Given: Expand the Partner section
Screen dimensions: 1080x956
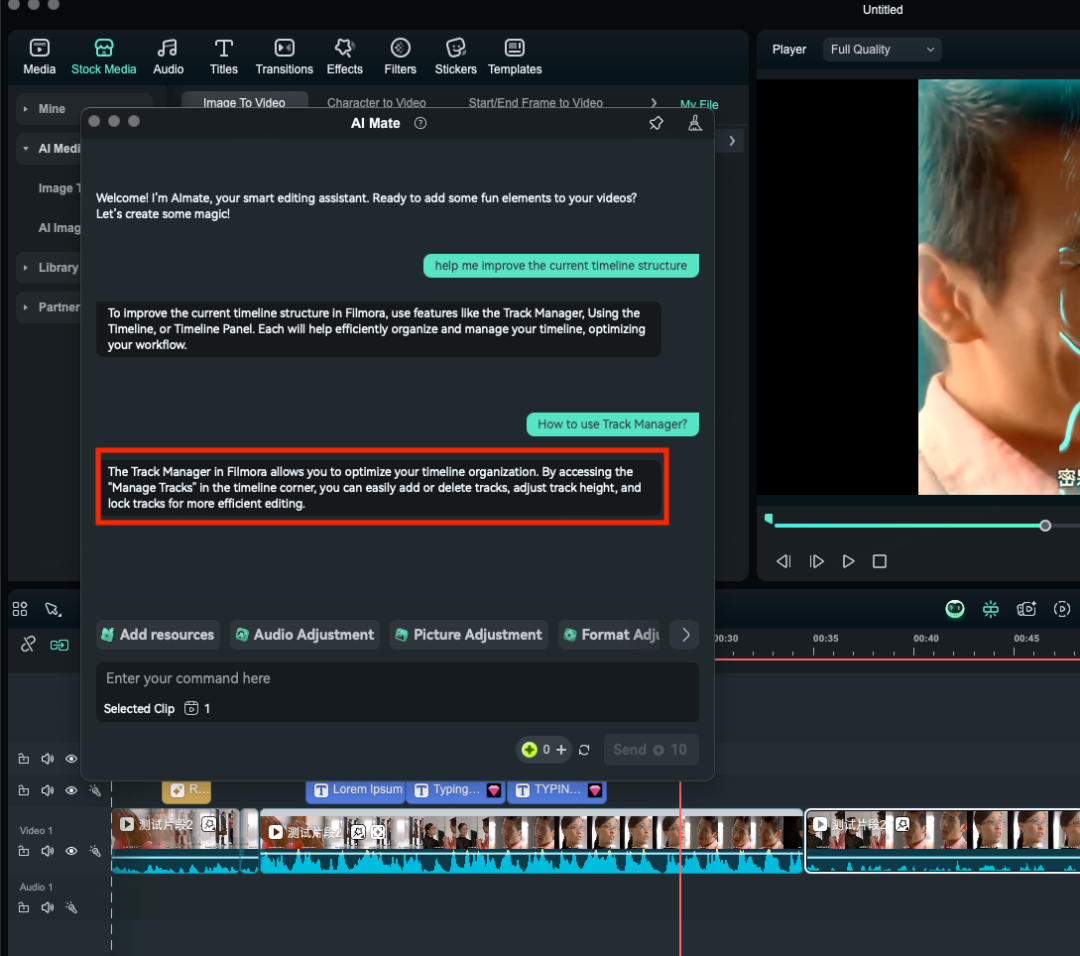Looking at the screenshot, I should point(25,307).
